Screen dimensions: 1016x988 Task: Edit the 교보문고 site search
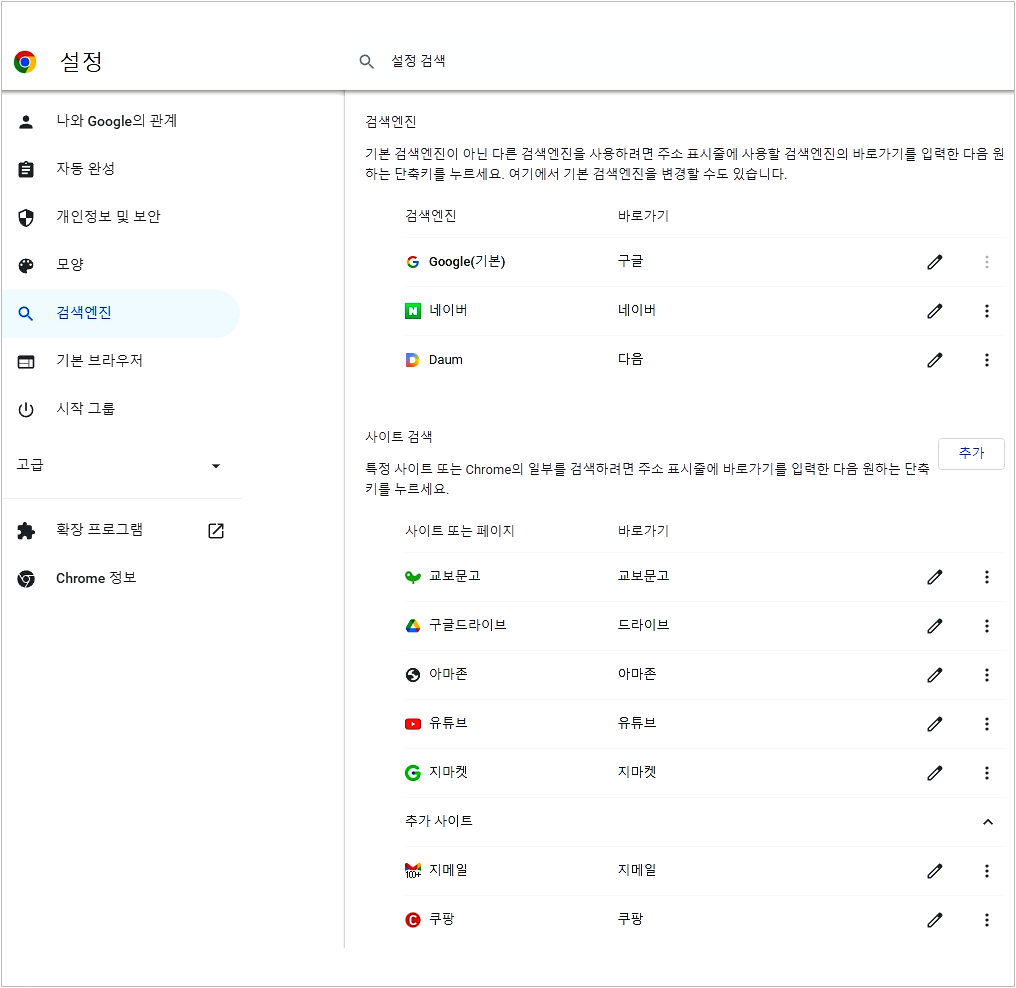pyautogui.click(x=934, y=577)
